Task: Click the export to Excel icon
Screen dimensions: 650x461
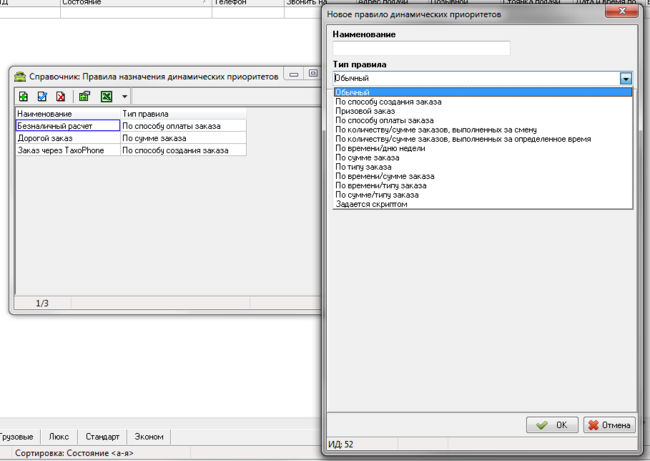Action: tap(107, 97)
